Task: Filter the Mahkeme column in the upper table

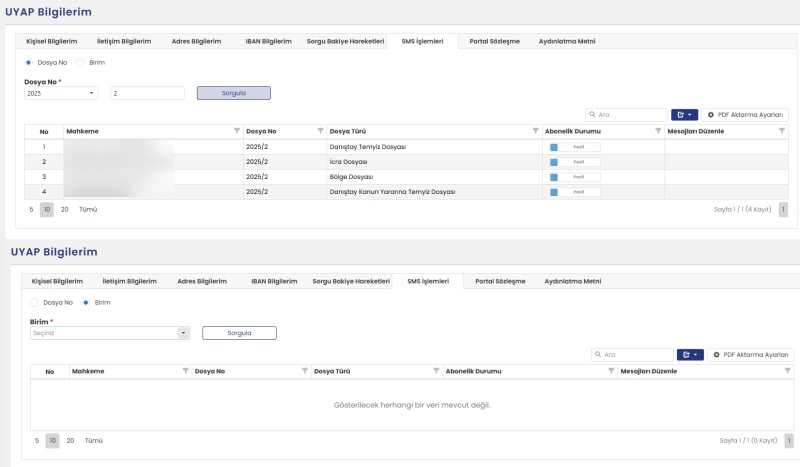Action: (237, 131)
